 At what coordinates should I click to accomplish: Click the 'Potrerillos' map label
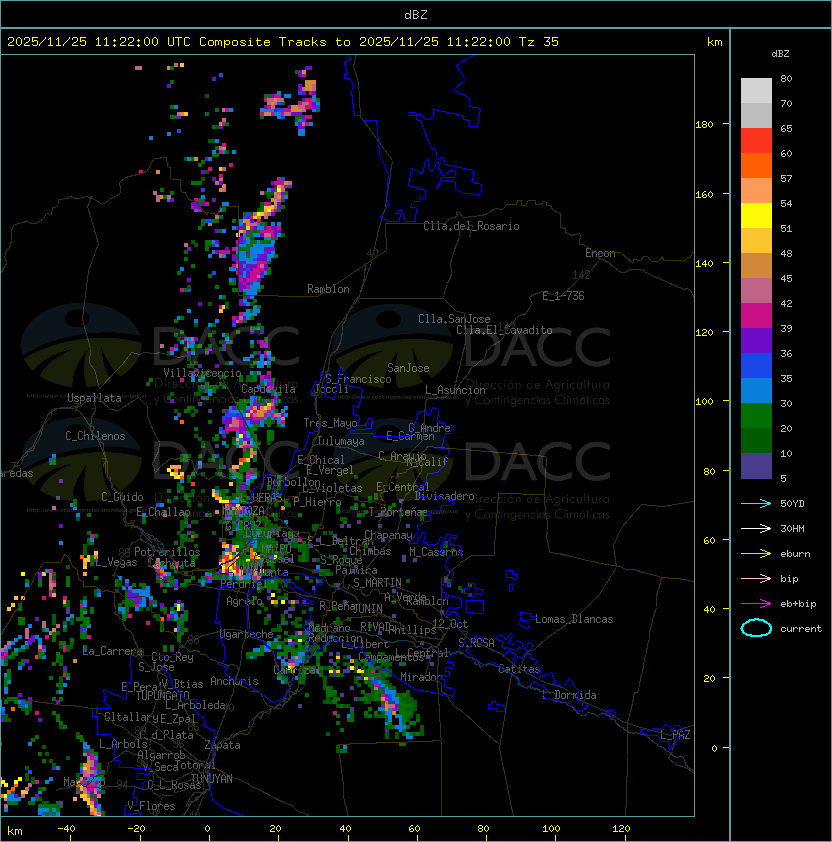point(167,552)
